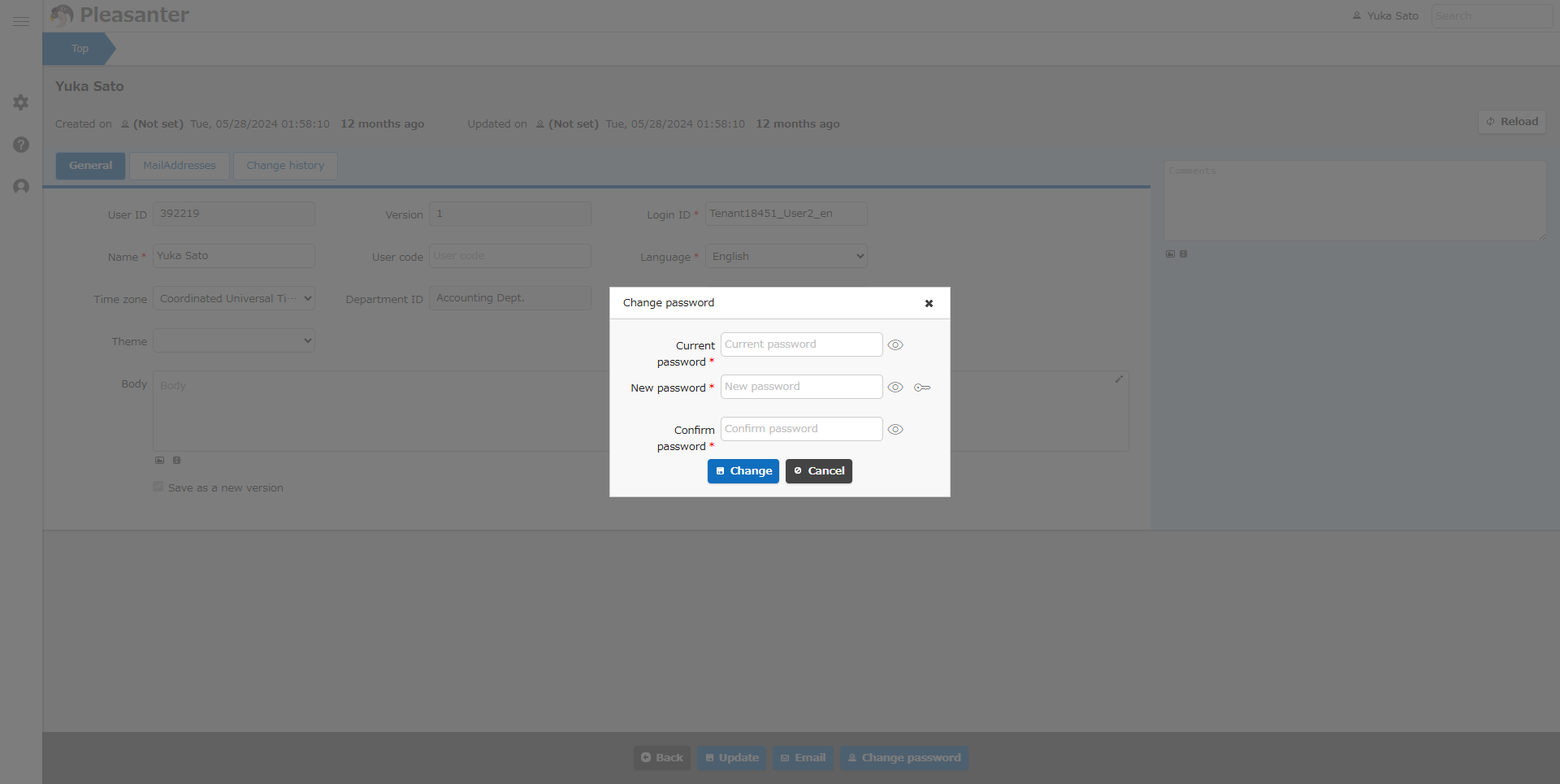Open the hamburger navigation menu
This screenshot has height=784, width=1560.
pyautogui.click(x=21, y=21)
